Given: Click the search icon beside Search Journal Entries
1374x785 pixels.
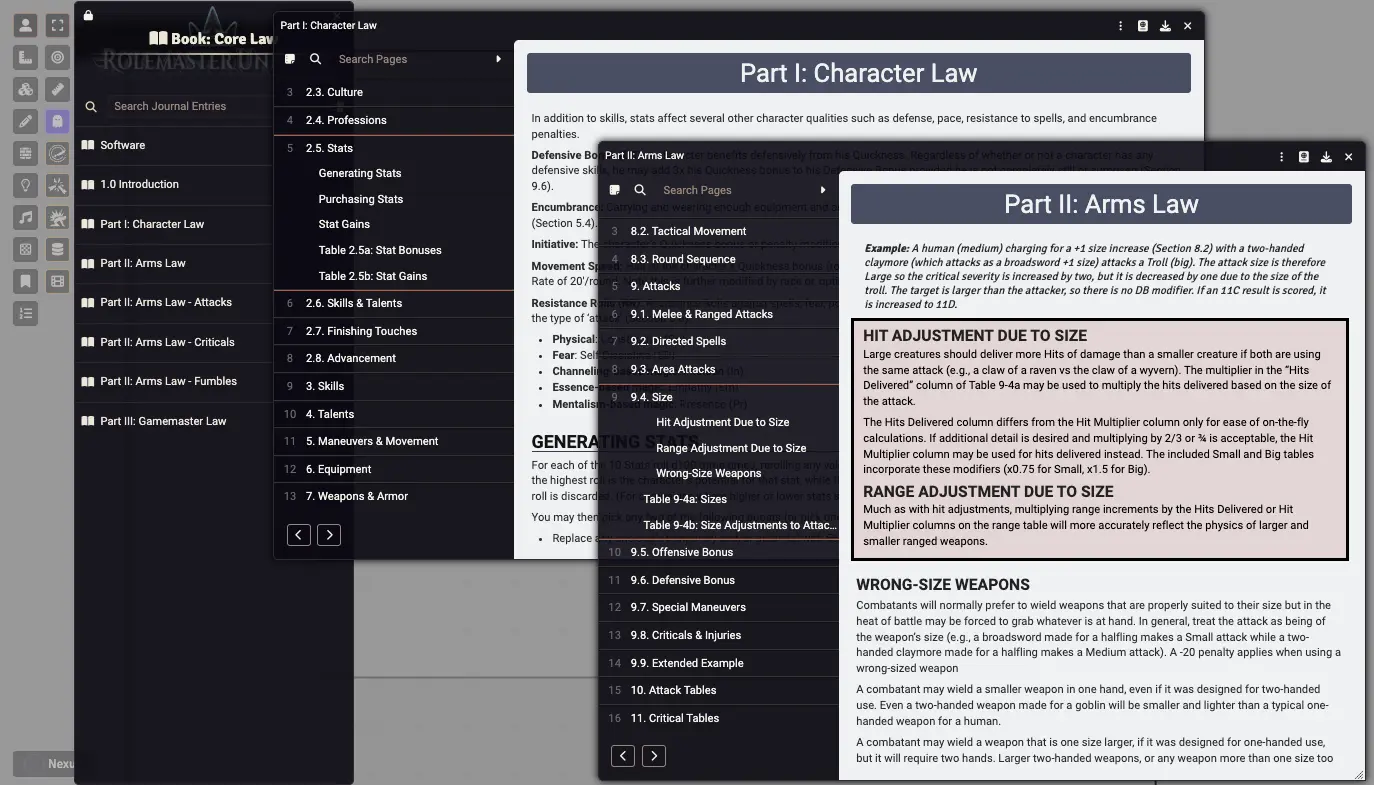Looking at the screenshot, I should tap(91, 106).
